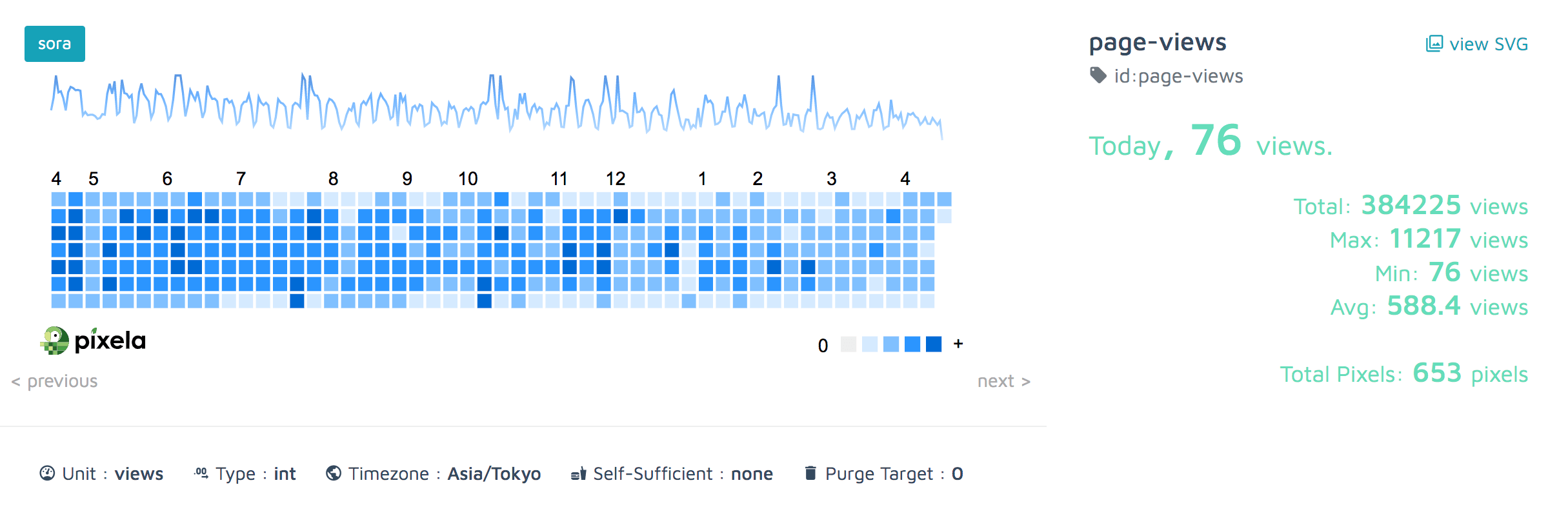Click the Type decimal icon
Viewport: 1568px width, 516px height.
pyautogui.click(x=201, y=473)
